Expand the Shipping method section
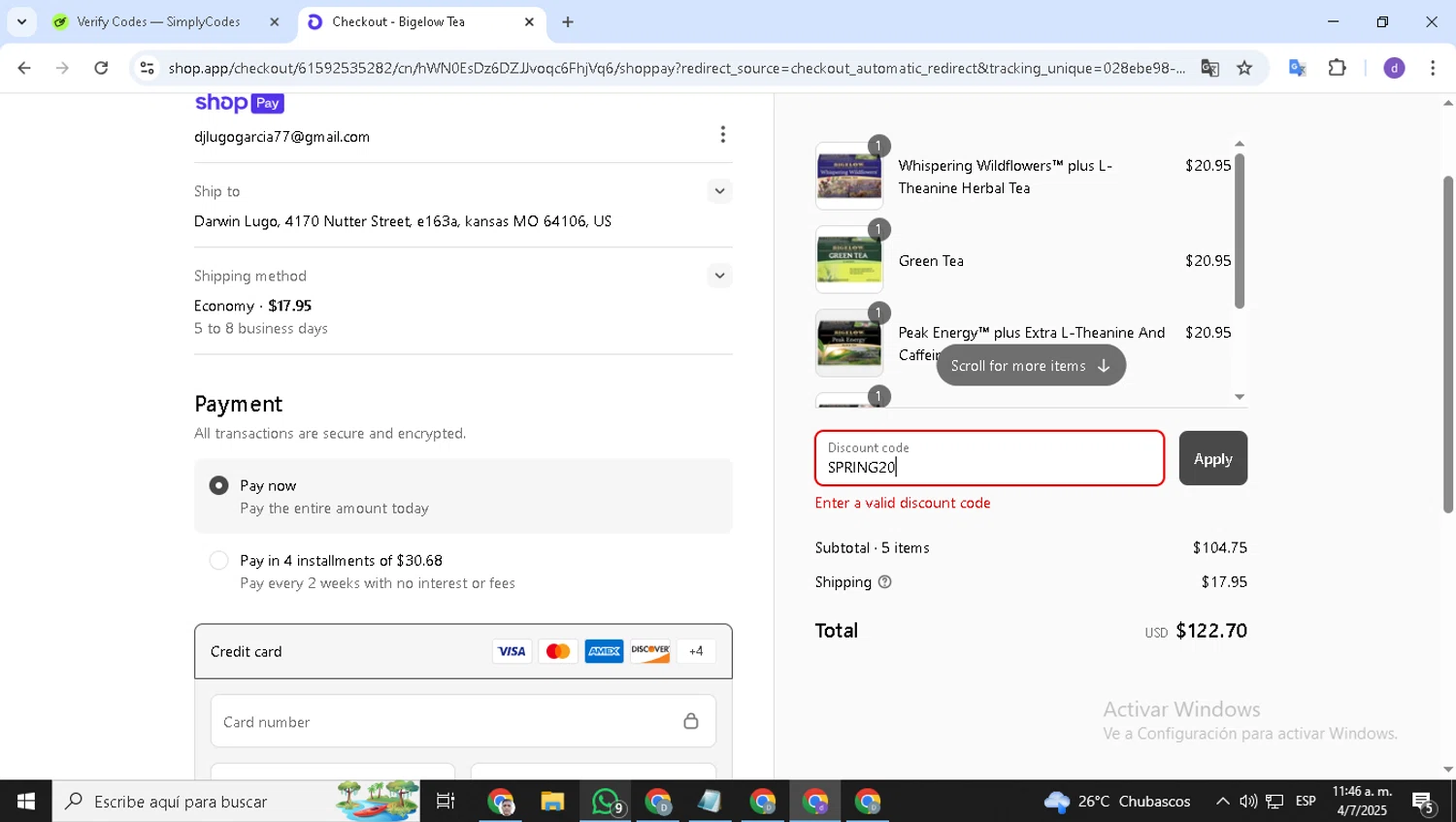 pos(719,276)
